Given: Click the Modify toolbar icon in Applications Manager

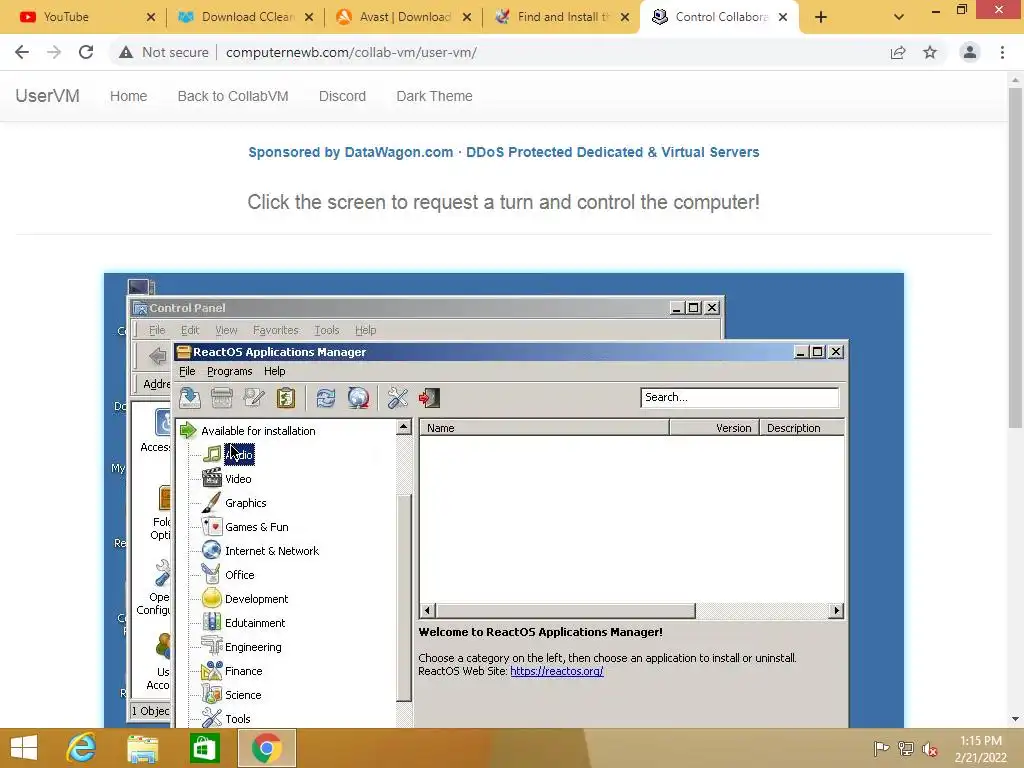Looking at the screenshot, I should (254, 398).
